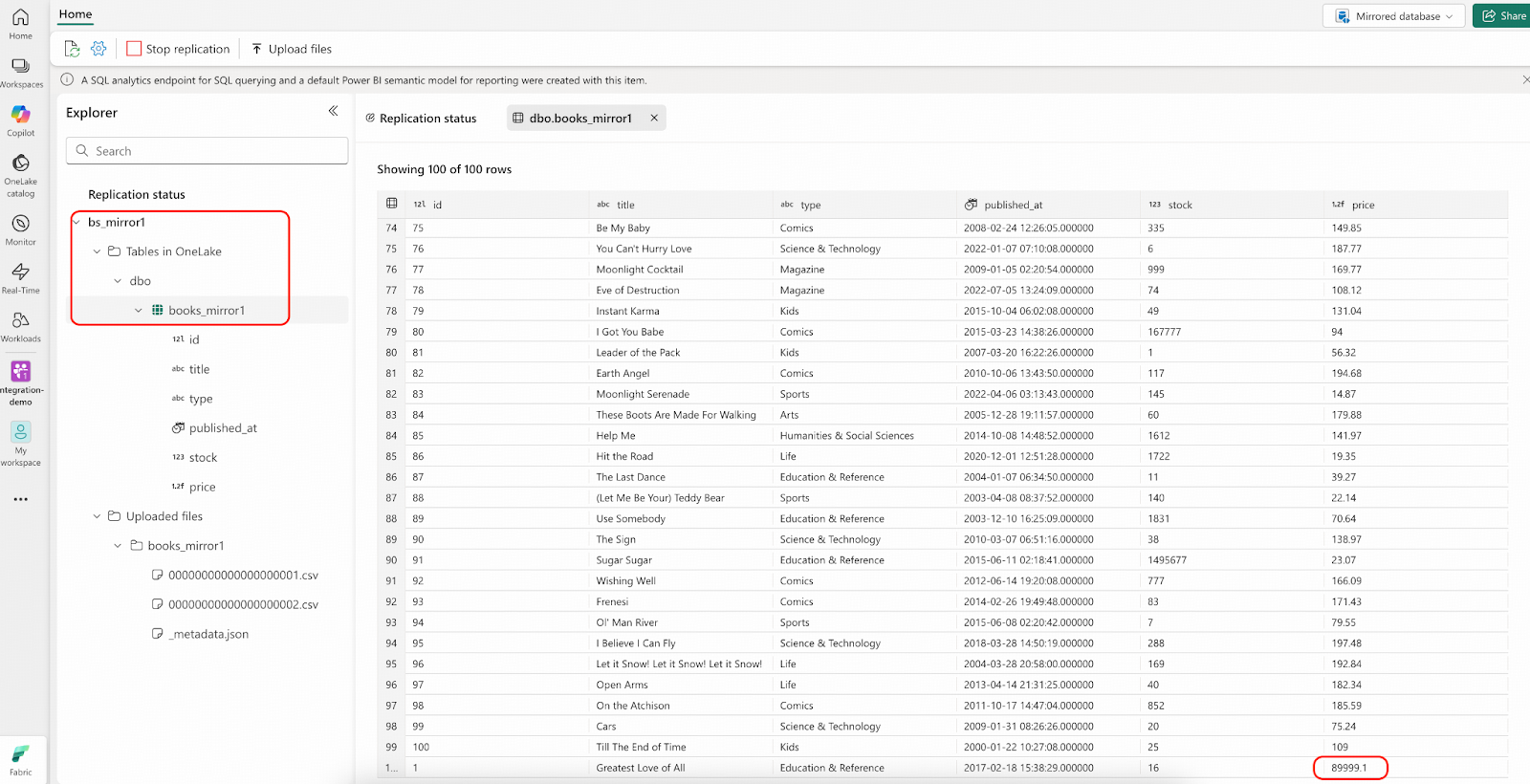Close the dbo.books_mirror1 tab
This screenshot has width=1530, height=784.
tap(654, 119)
